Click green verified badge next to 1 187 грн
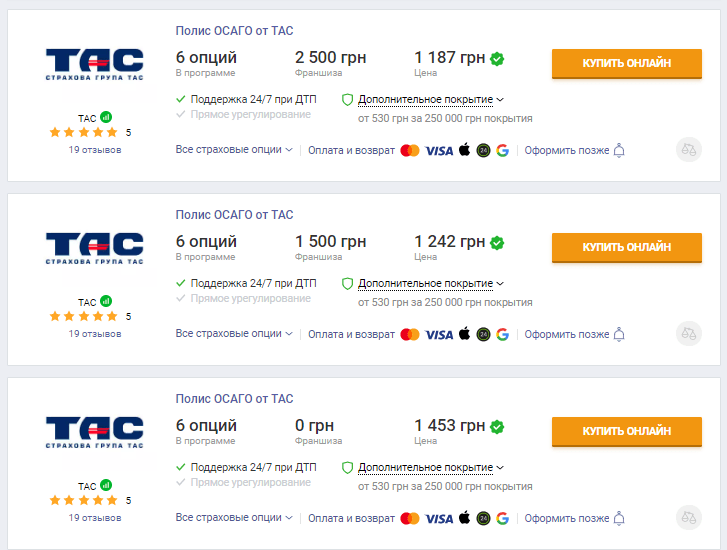727x550 pixels. pyautogui.click(x=497, y=59)
